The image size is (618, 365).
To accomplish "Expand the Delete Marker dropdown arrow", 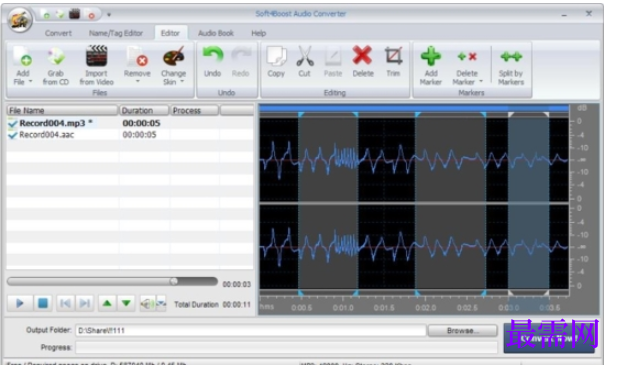I will [481, 82].
